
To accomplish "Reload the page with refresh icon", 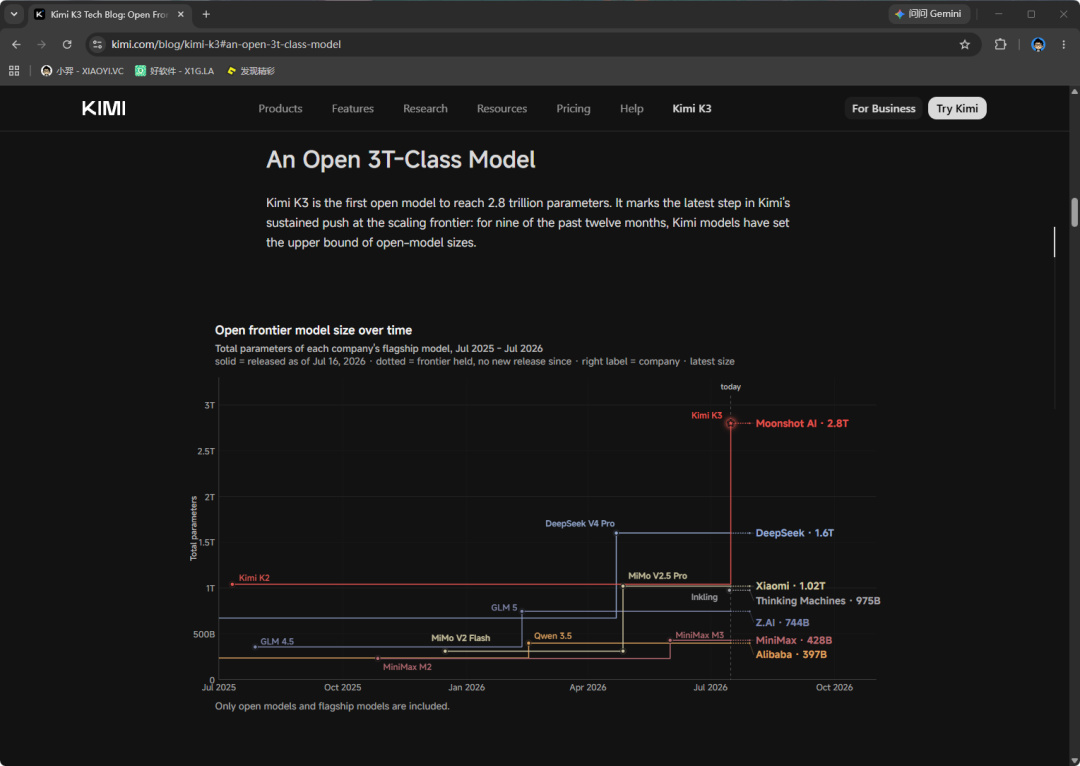I will [67, 44].
